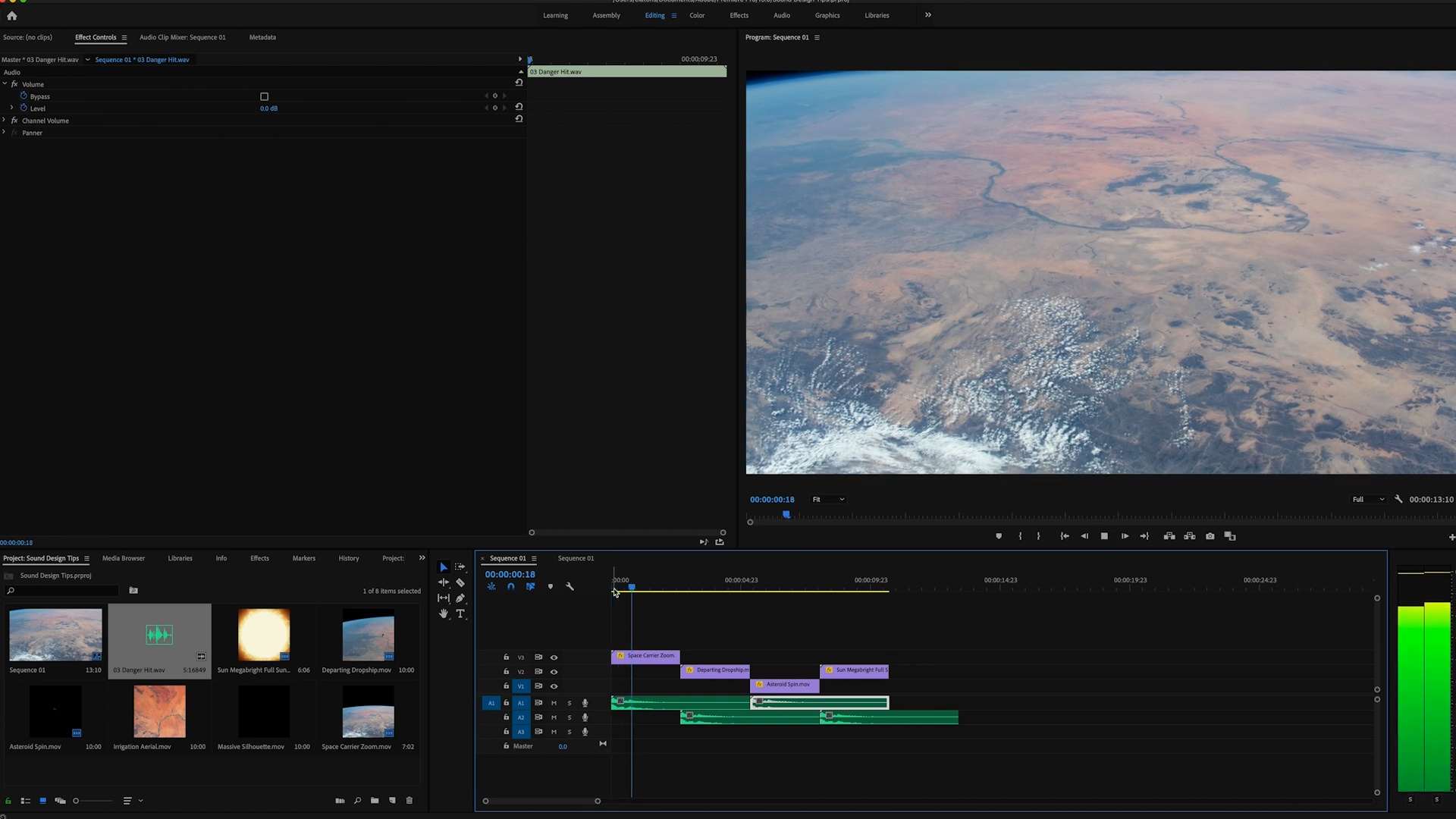Click Automate to Sequence icon

[340, 801]
